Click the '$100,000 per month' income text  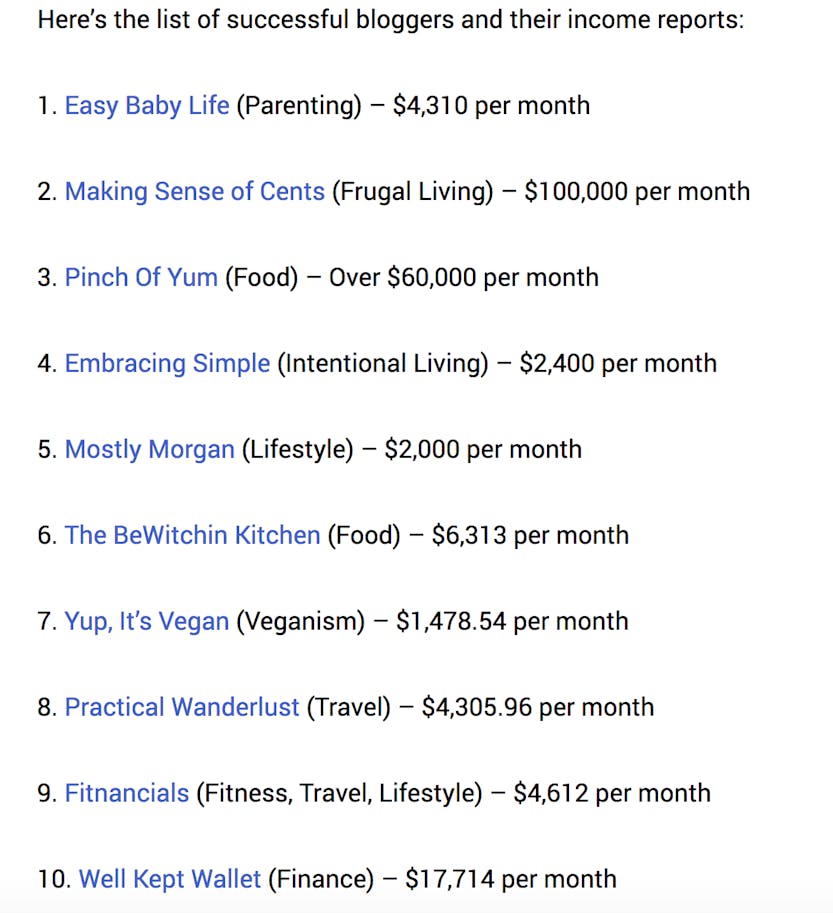click(637, 192)
